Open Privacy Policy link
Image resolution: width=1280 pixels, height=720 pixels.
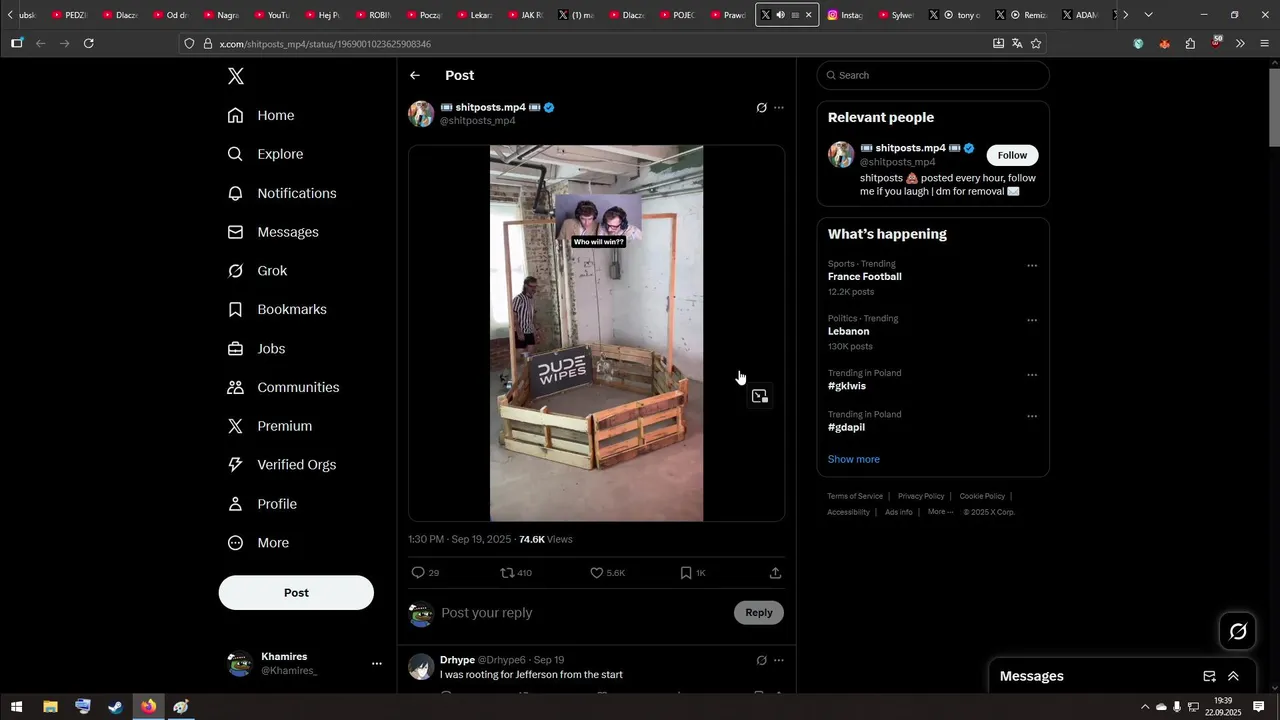(x=921, y=496)
